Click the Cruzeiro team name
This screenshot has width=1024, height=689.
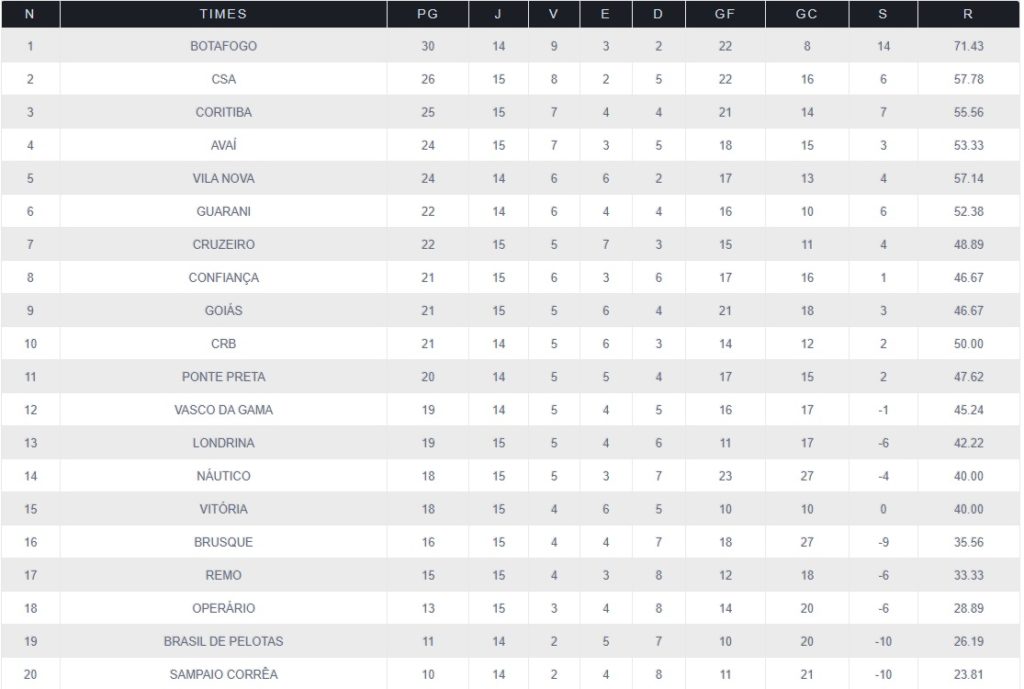coord(223,244)
